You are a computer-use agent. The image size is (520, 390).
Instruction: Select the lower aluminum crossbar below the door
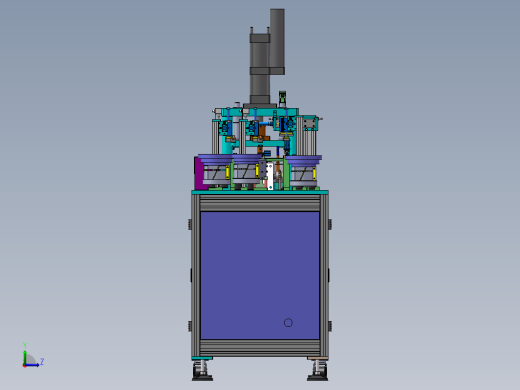point(260,348)
